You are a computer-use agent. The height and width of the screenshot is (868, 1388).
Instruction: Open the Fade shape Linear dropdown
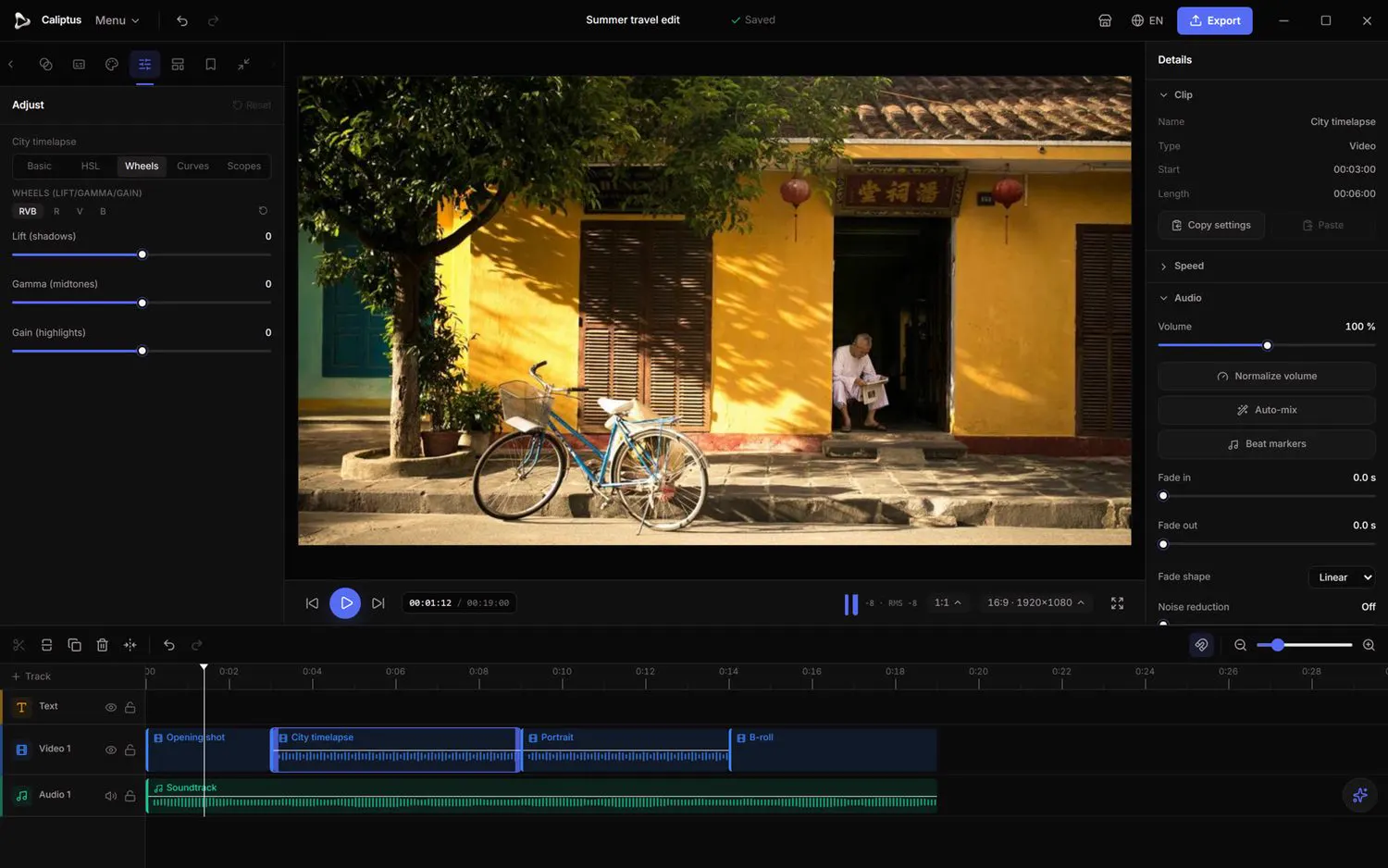tap(1342, 577)
